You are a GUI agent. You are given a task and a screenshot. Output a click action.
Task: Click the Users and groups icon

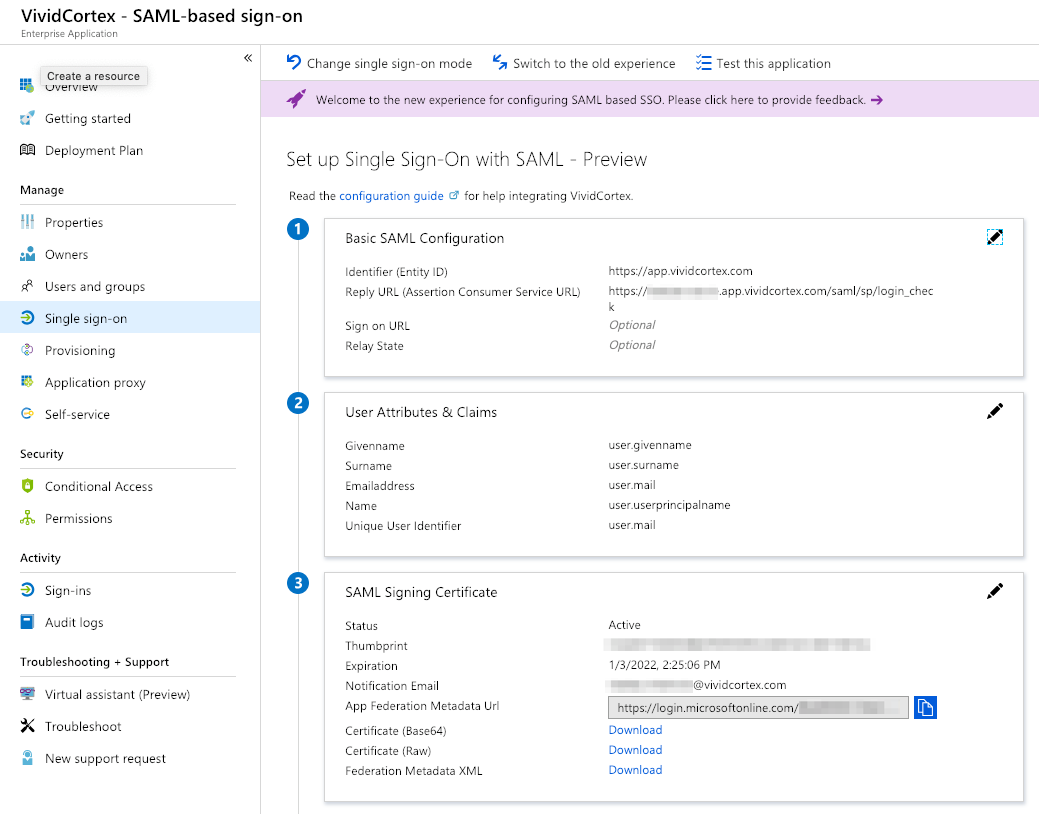pos(27,286)
